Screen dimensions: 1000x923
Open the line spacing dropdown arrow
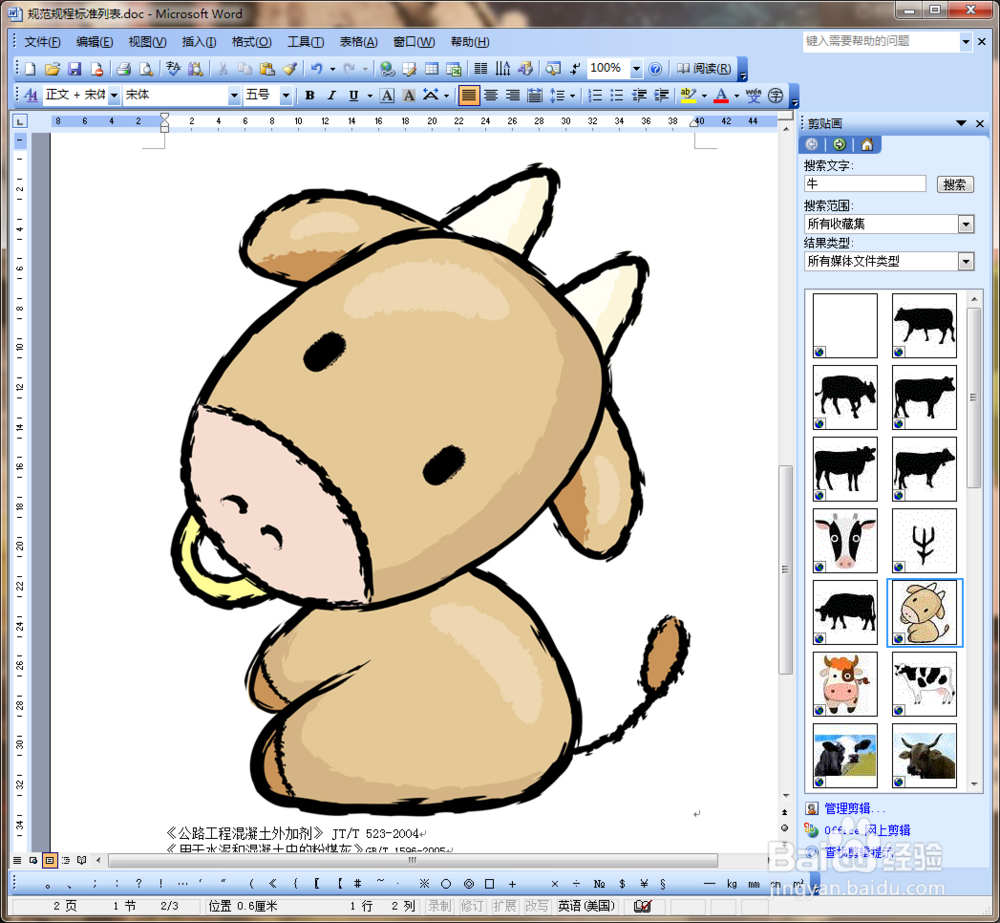tap(572, 95)
